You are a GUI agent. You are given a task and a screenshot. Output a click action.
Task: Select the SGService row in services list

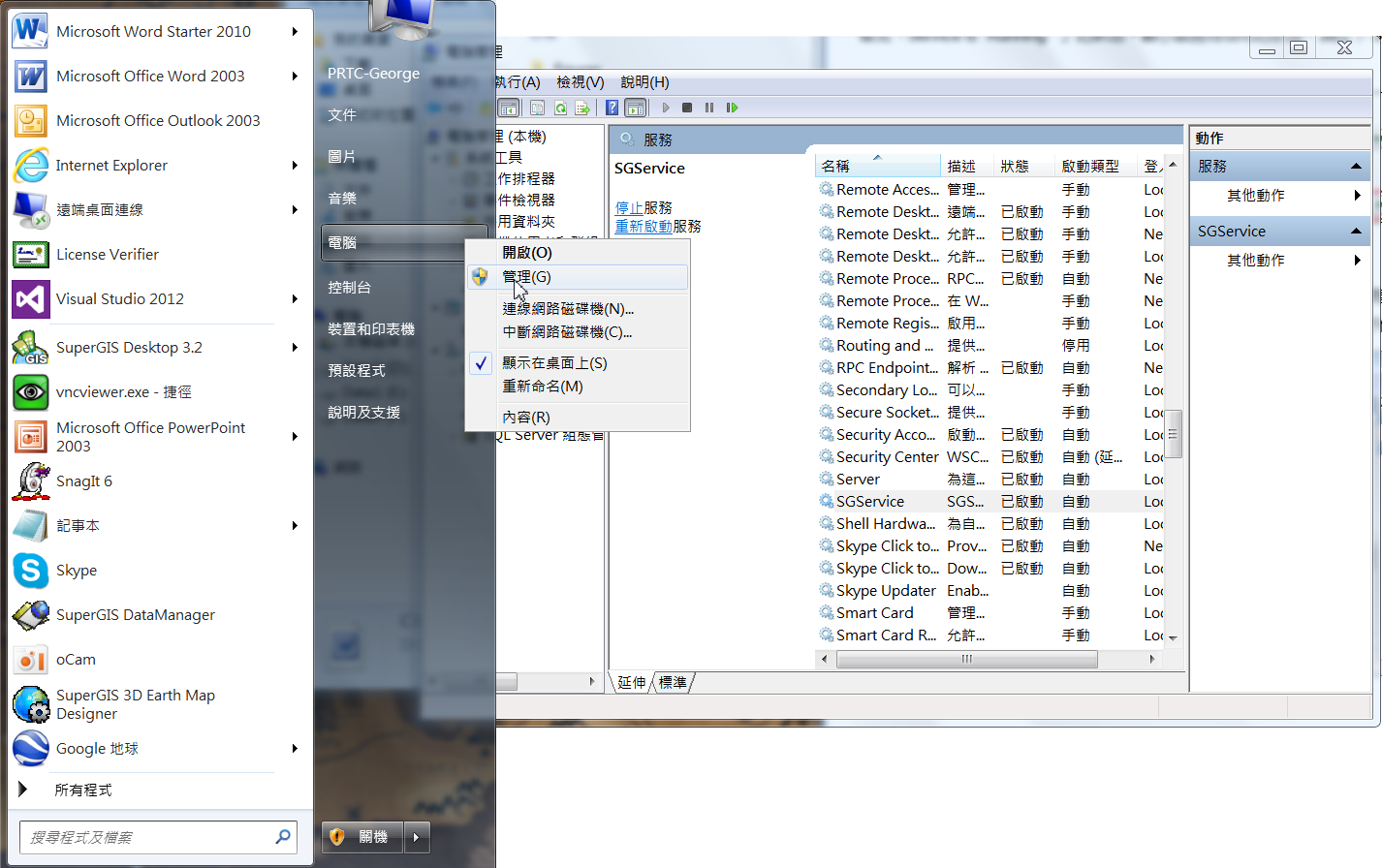989,502
